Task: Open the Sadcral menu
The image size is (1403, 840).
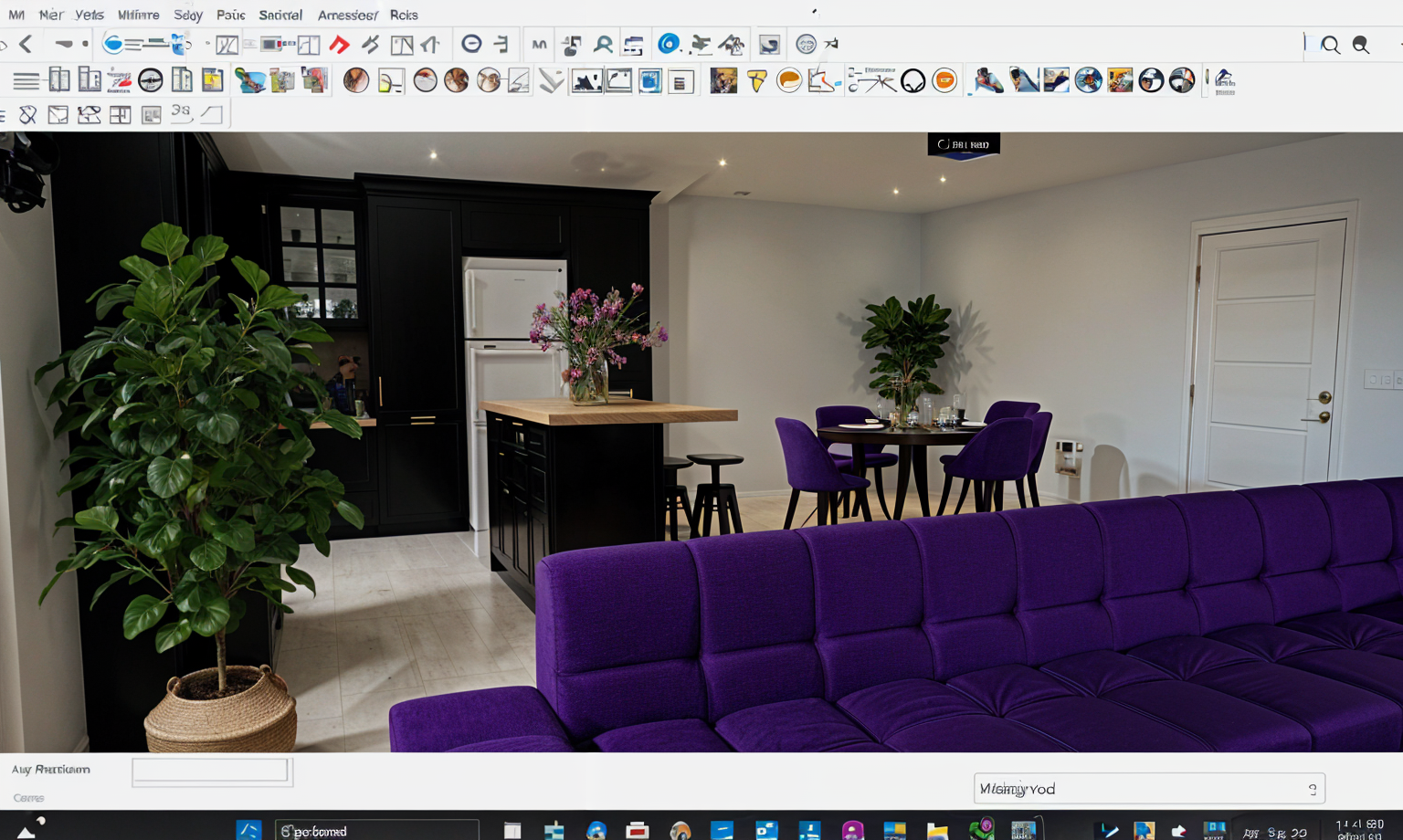Action: [280, 15]
